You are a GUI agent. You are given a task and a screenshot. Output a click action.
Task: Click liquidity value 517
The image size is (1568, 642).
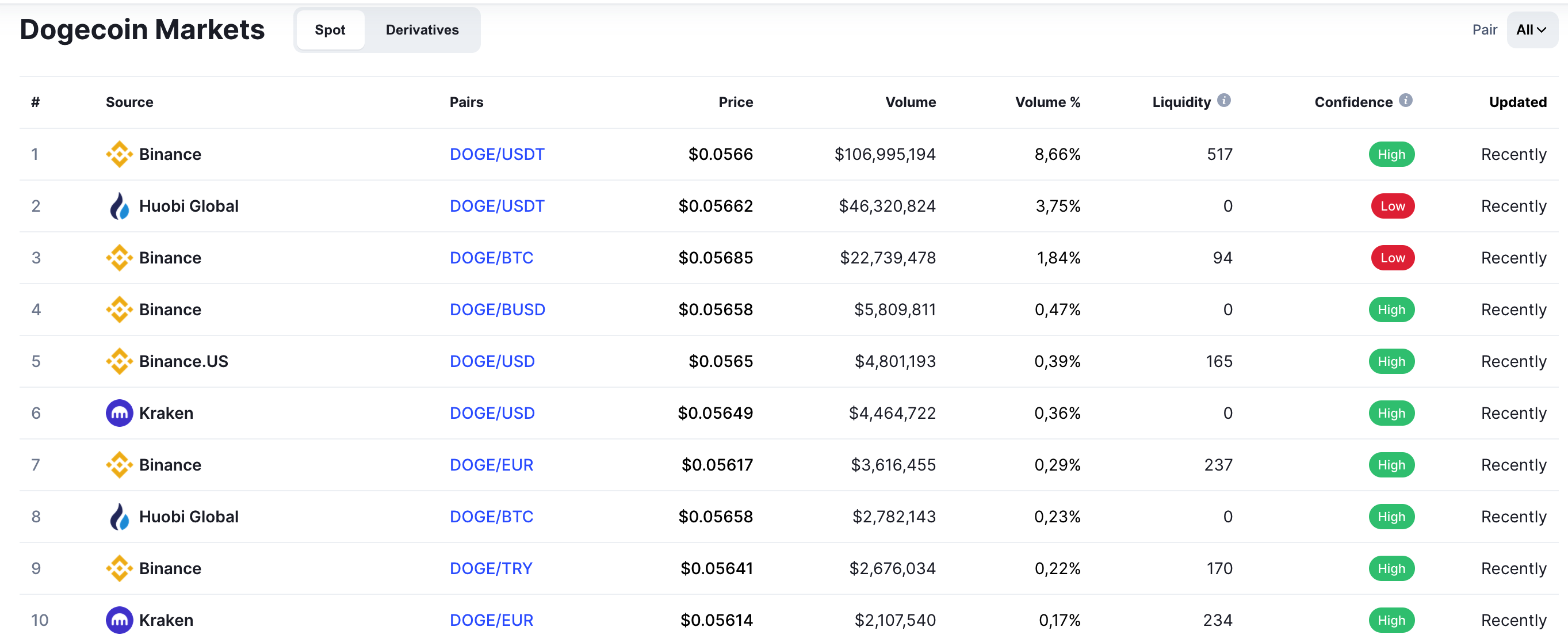point(1219,154)
